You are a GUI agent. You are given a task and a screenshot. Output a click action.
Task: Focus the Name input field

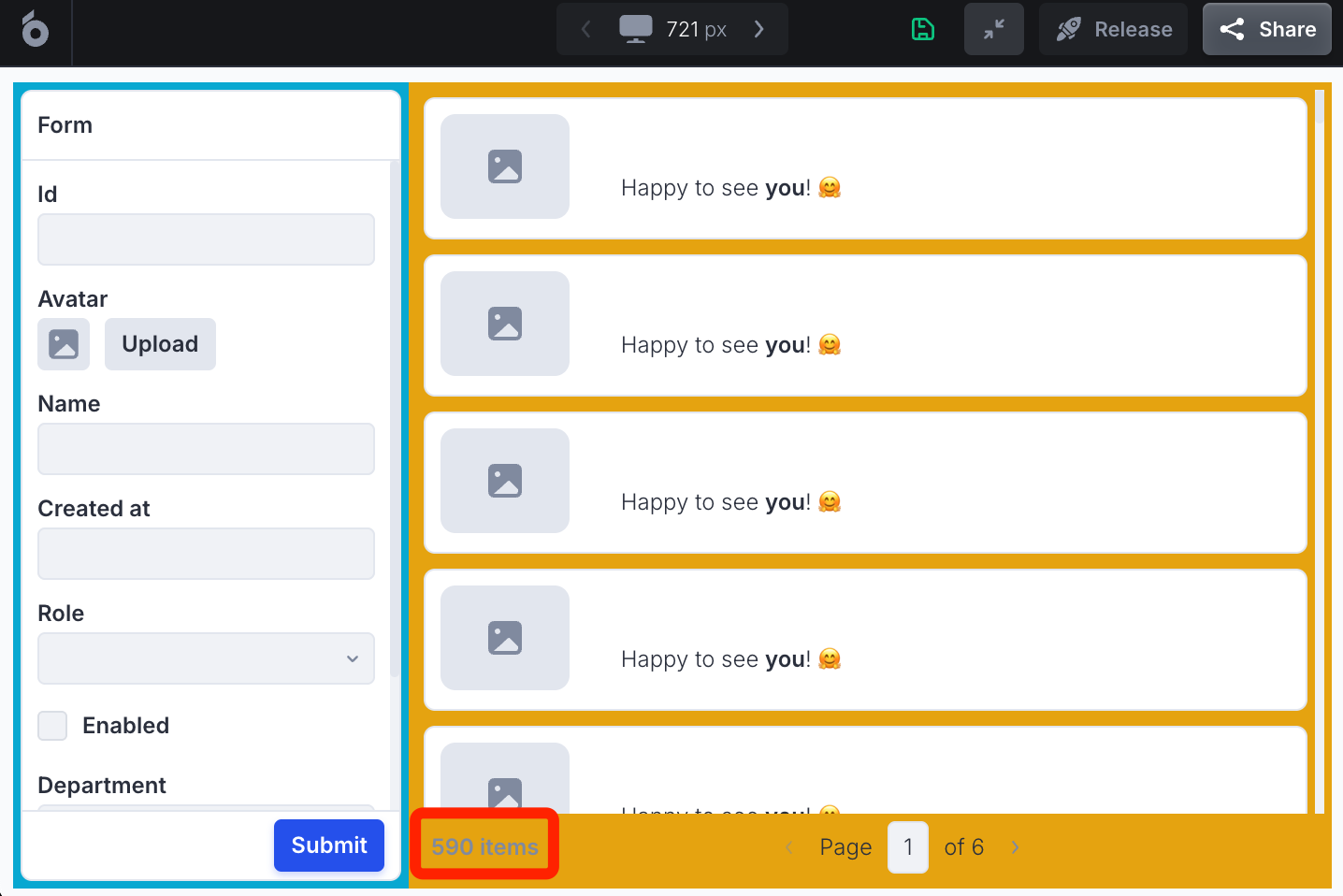click(x=206, y=449)
